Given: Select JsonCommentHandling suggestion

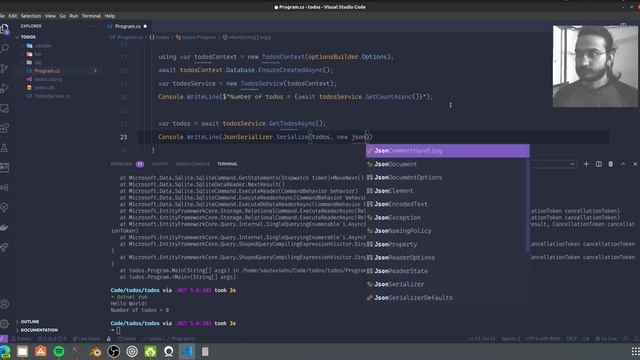Looking at the screenshot, I should (447, 151).
